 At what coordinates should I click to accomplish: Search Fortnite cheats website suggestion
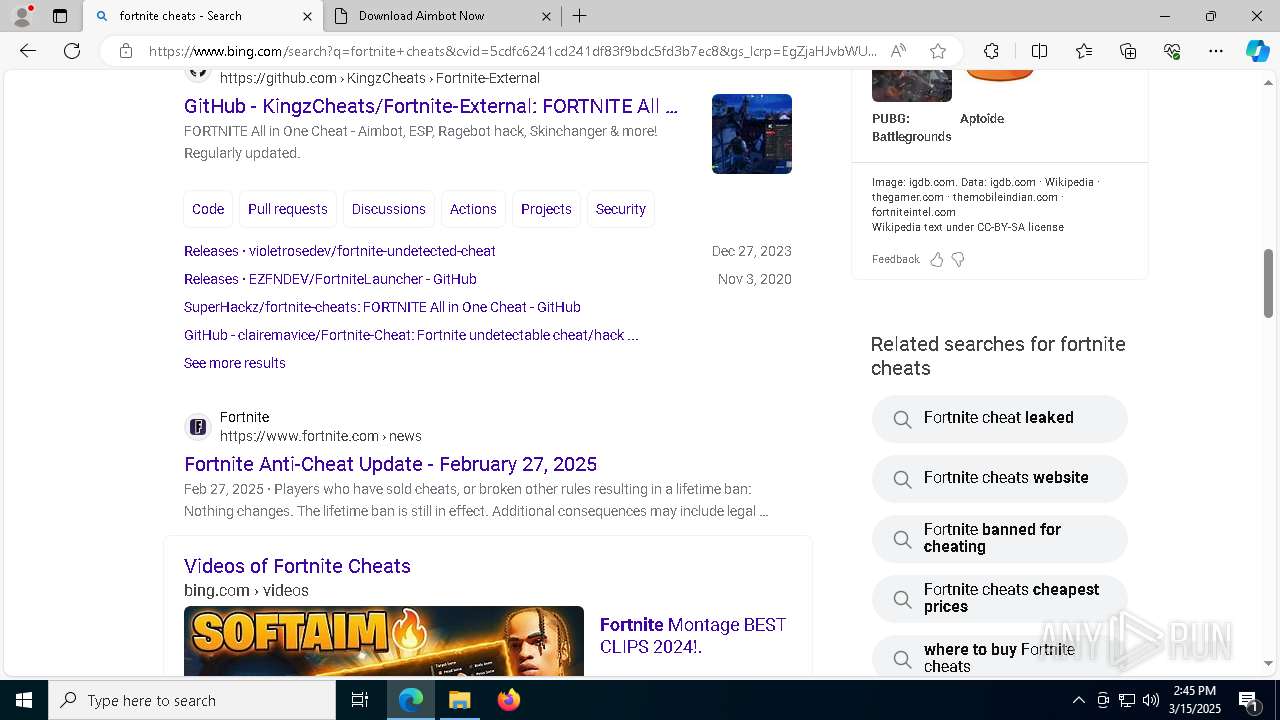[x=1000, y=478]
